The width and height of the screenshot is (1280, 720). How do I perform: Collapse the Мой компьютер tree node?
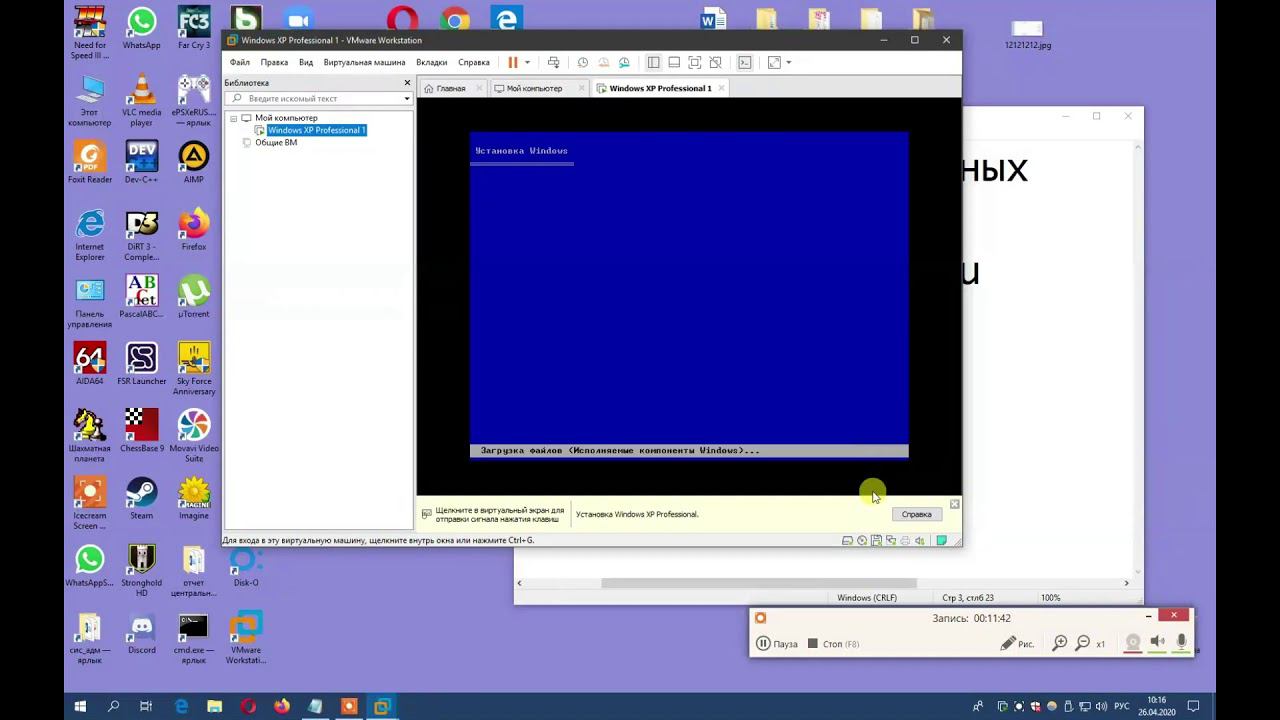tap(234, 118)
